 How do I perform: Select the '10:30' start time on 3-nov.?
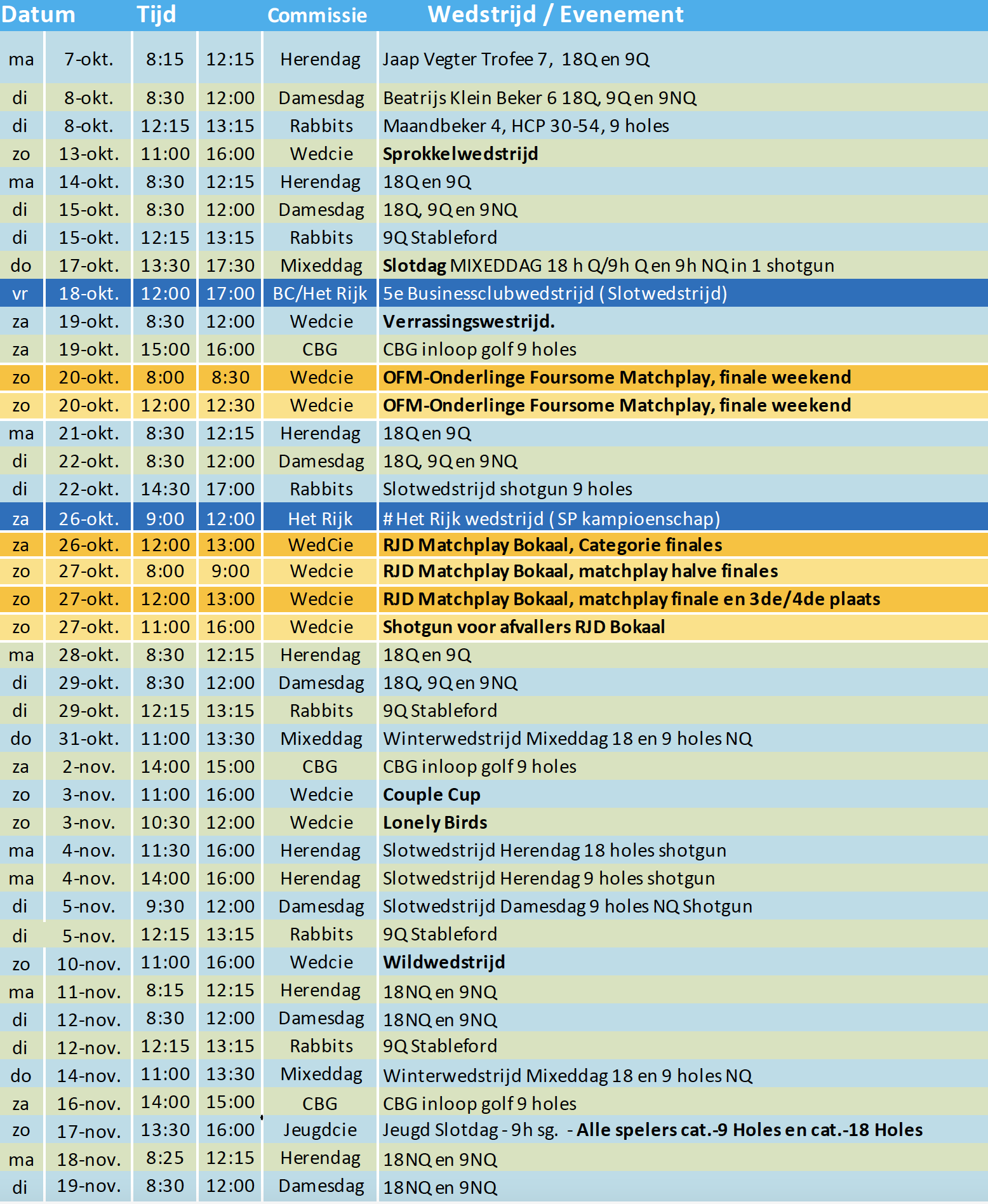[165, 822]
